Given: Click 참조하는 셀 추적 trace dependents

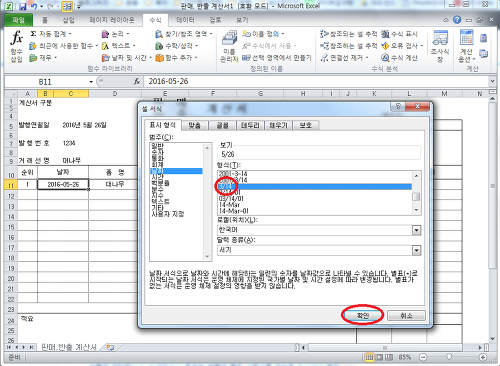Looking at the screenshot, I should pyautogui.click(x=348, y=46).
